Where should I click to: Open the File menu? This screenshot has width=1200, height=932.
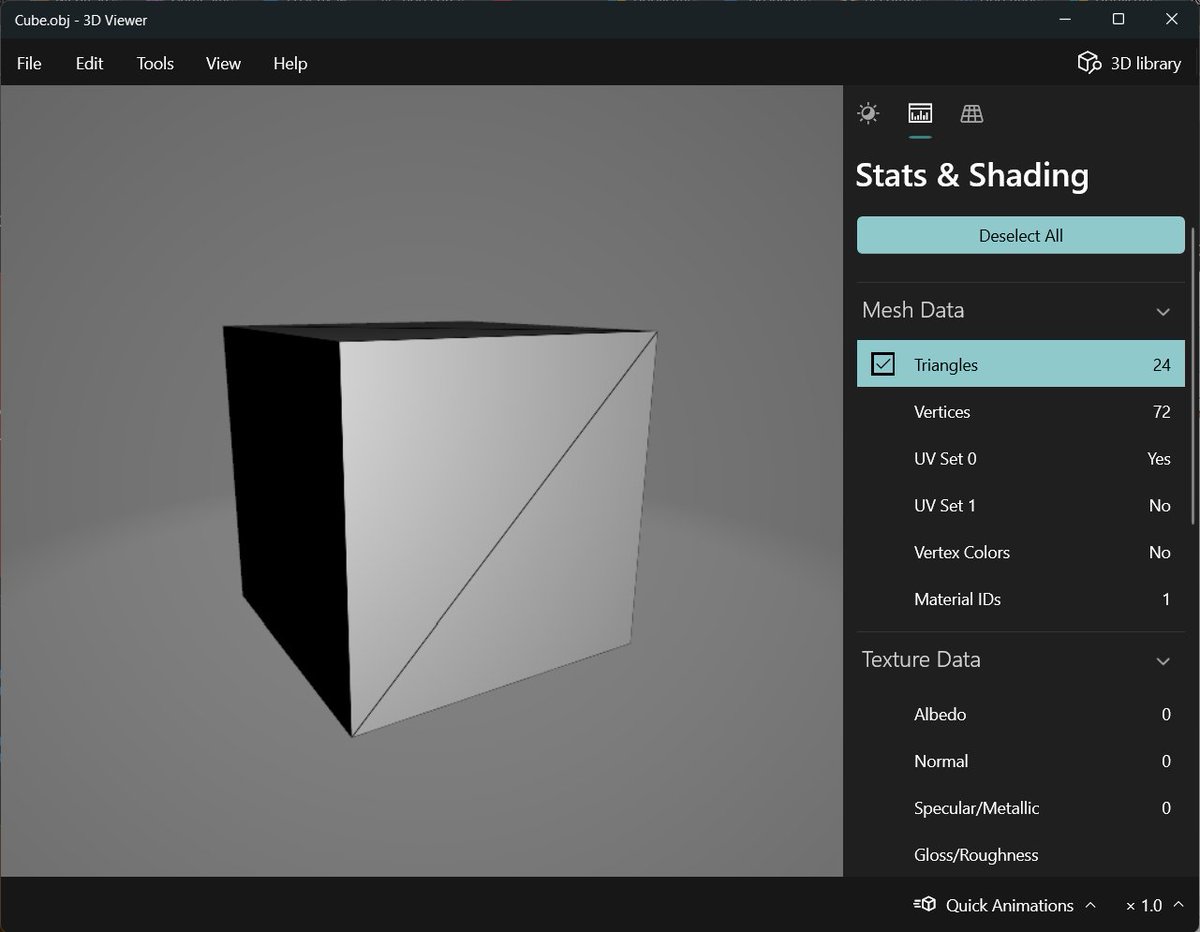pos(29,63)
